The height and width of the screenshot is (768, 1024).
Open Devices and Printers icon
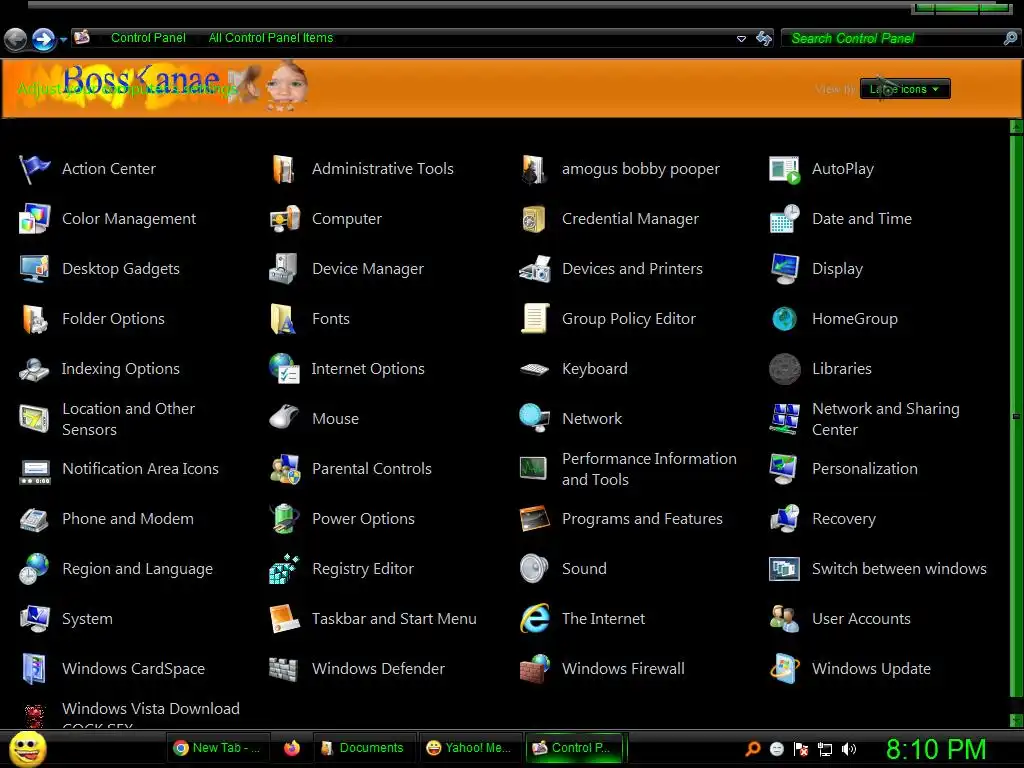click(x=536, y=269)
